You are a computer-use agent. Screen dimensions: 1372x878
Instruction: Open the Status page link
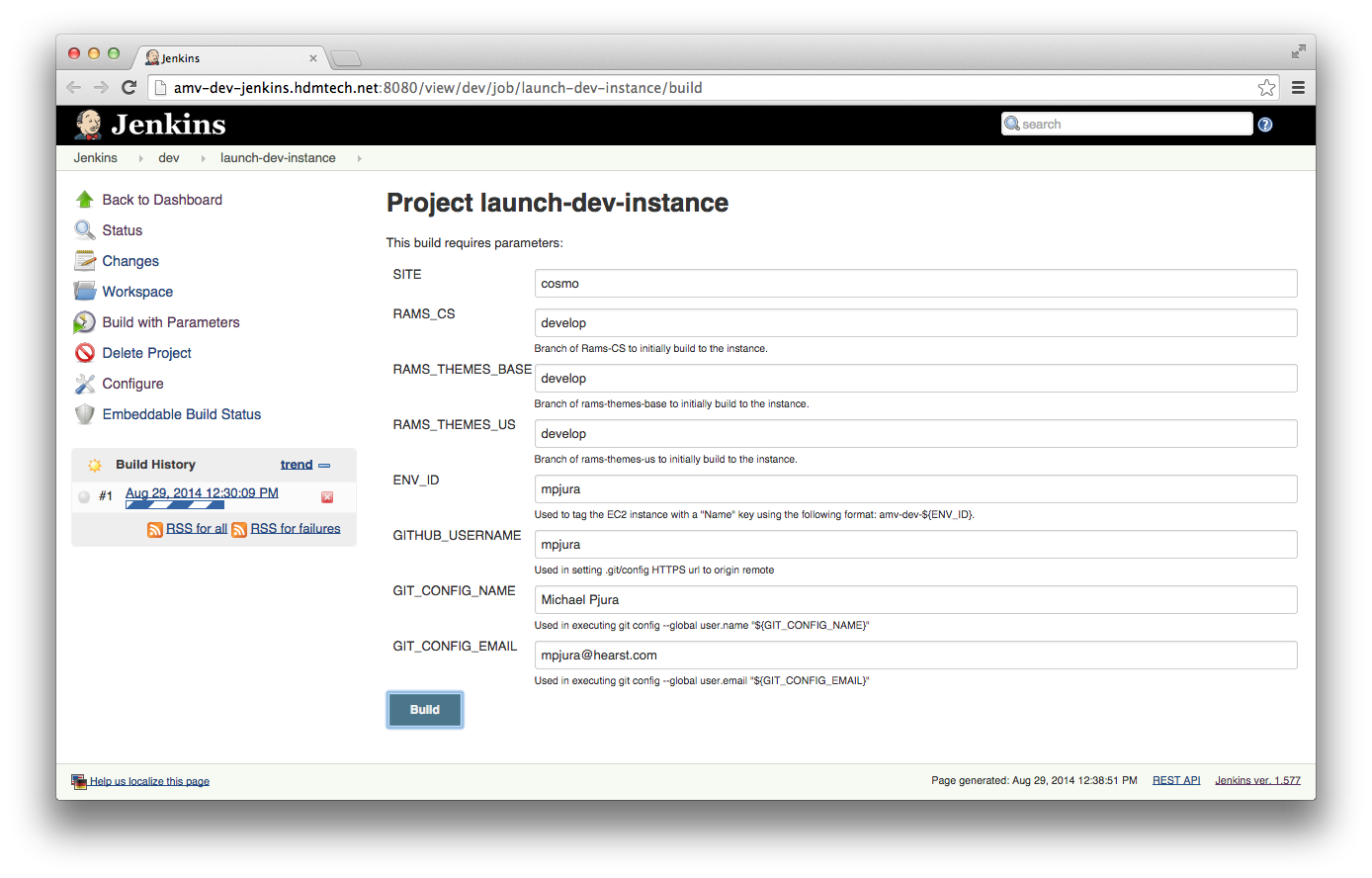pyautogui.click(x=123, y=230)
